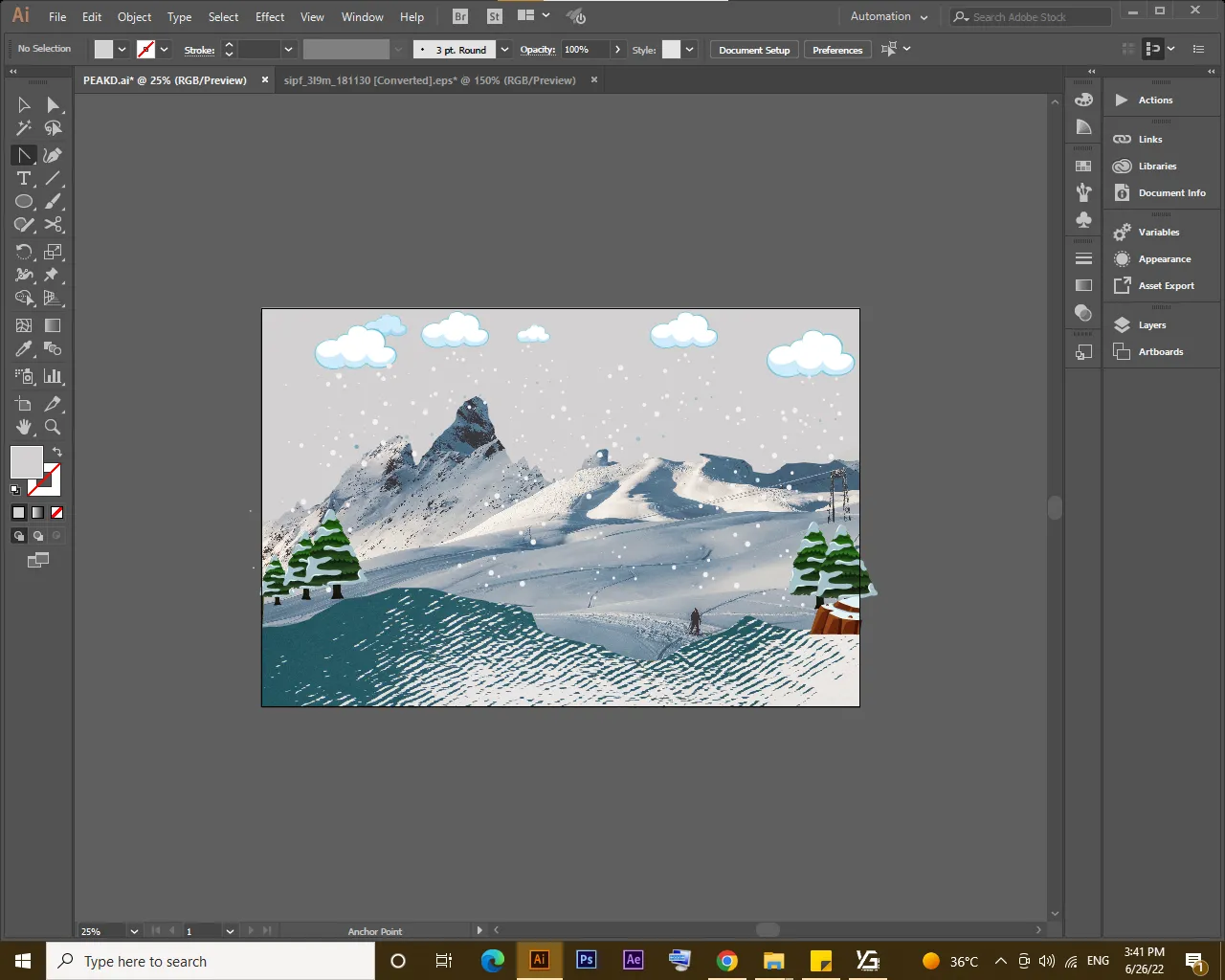Screen dimensions: 1225x980
Task: Select the Artboard tool
Action: click(24, 404)
